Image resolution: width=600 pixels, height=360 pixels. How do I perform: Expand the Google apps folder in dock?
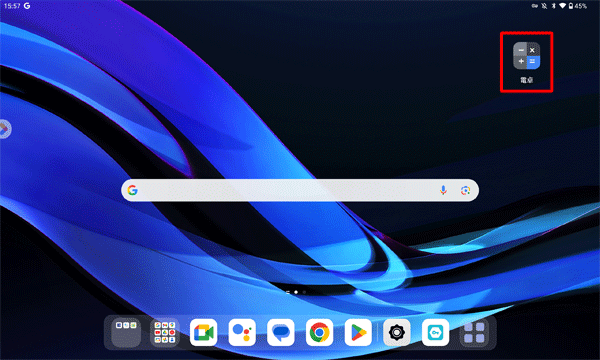coord(165,332)
